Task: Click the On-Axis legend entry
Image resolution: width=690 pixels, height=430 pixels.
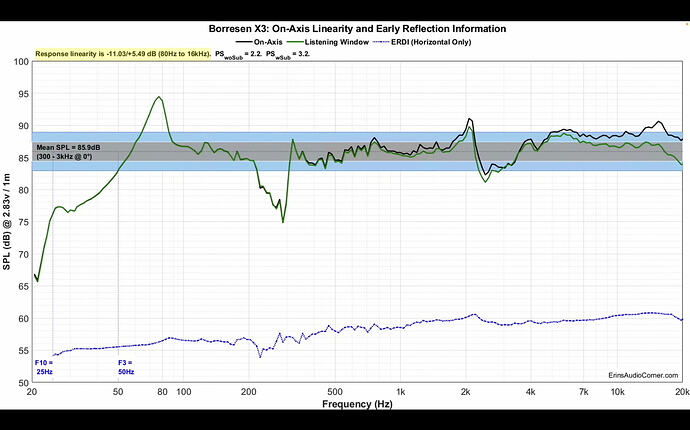Action: coord(259,42)
